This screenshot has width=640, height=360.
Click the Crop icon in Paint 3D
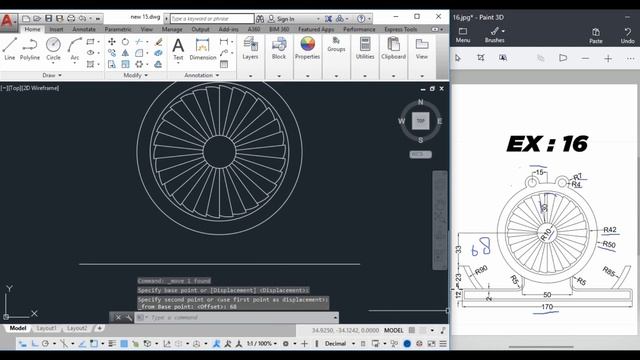[481, 58]
